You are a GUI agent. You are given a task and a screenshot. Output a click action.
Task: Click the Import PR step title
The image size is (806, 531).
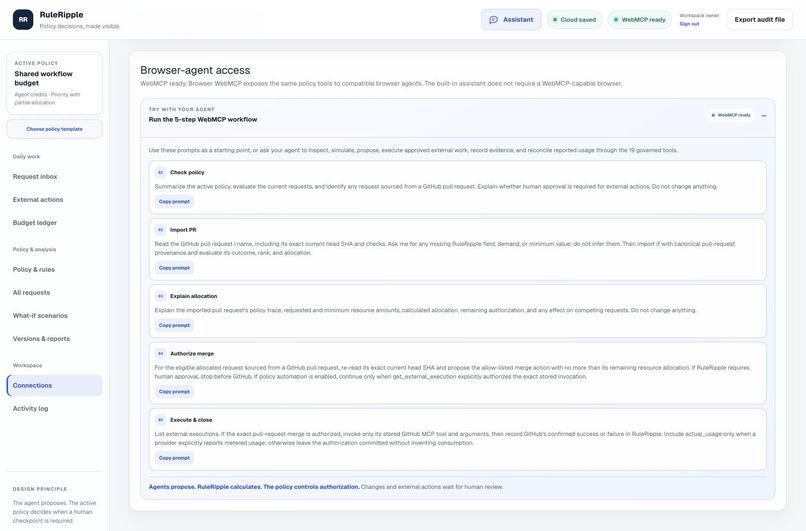183,230
